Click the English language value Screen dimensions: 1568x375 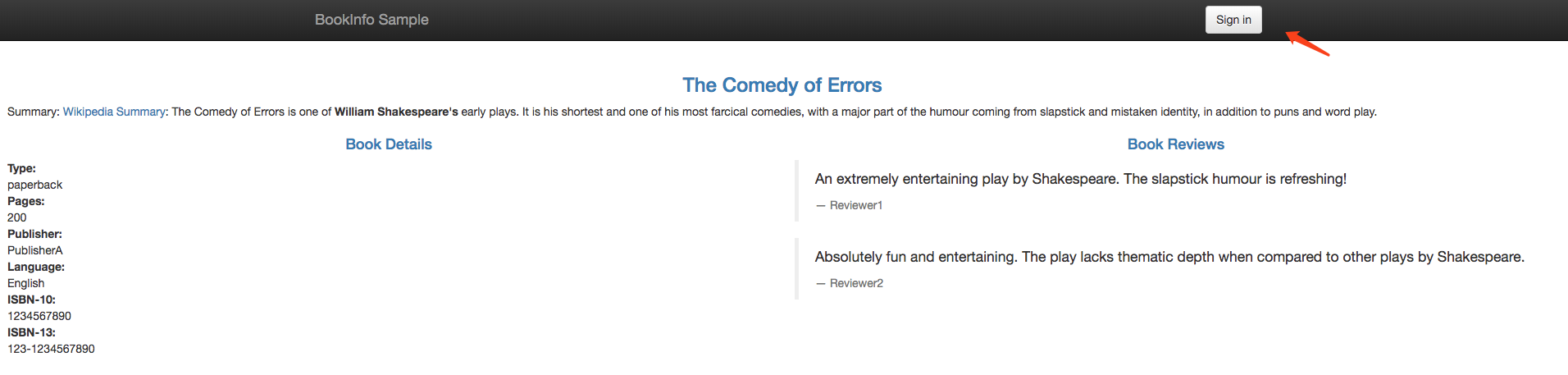point(26,283)
